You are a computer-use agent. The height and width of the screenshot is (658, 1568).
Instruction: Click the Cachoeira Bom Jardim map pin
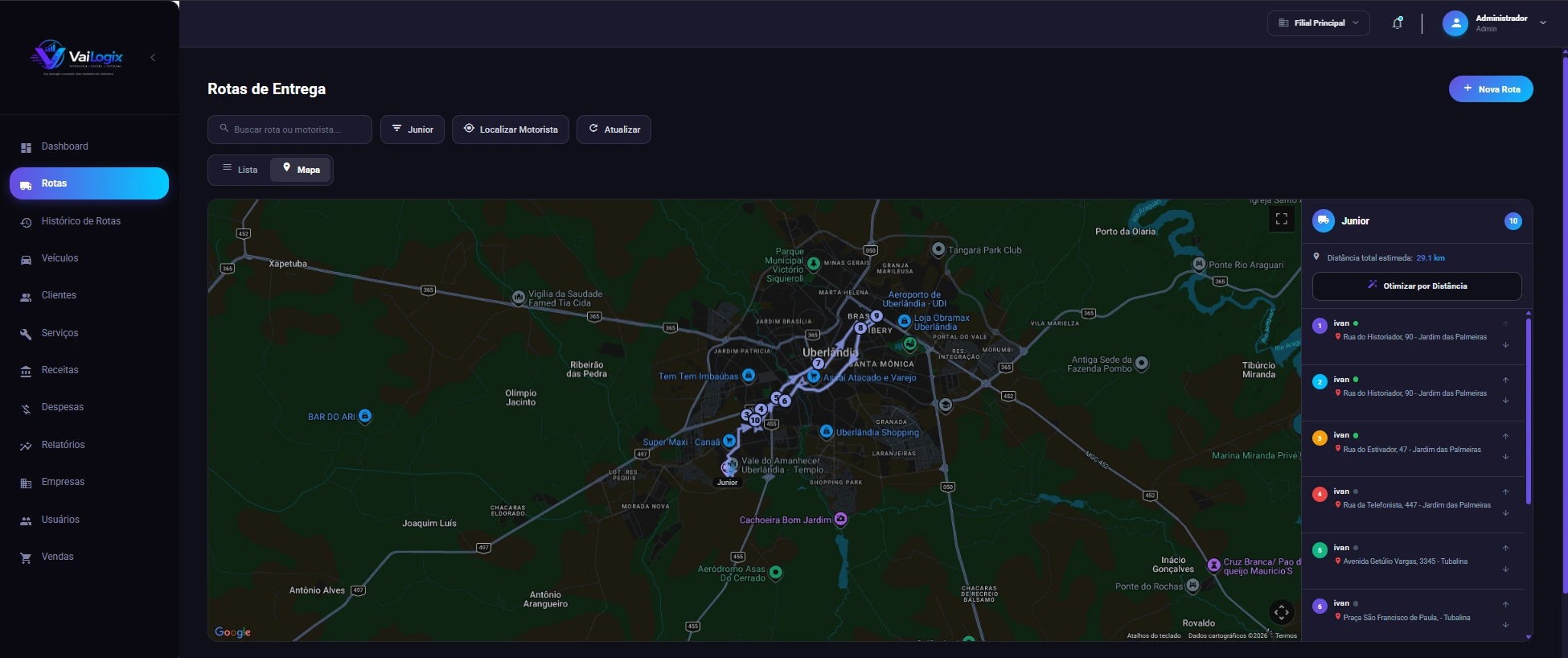841,520
